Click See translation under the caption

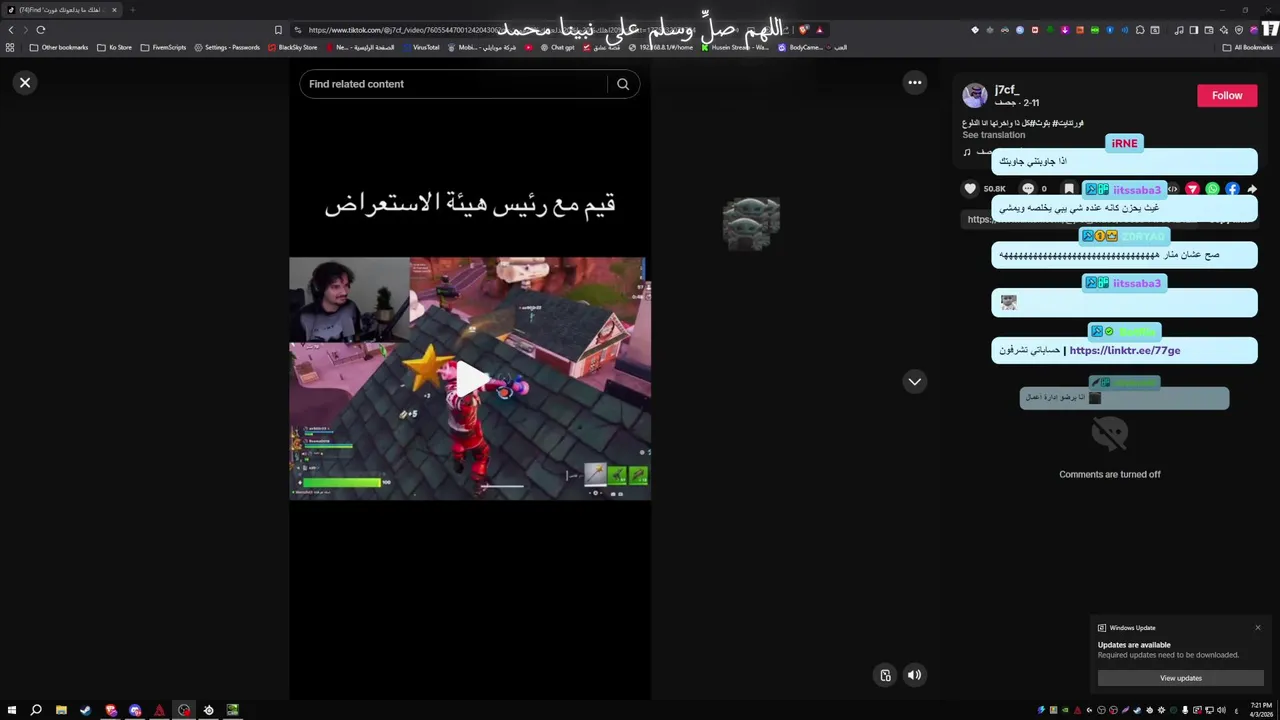(993, 135)
